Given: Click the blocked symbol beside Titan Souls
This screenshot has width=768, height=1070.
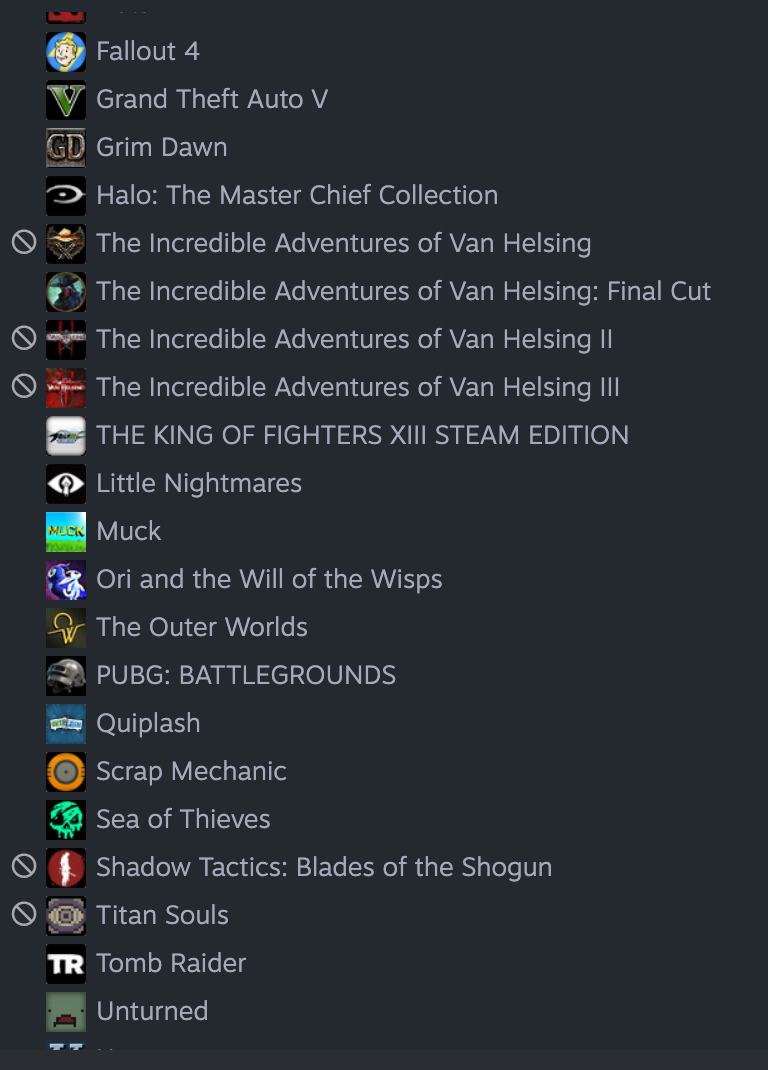Looking at the screenshot, I should click(24, 914).
